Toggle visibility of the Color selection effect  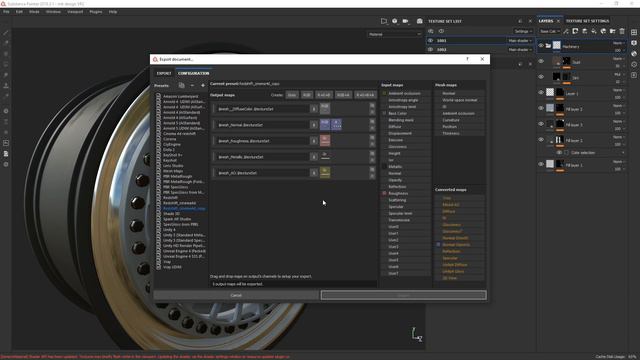[x=559, y=153]
